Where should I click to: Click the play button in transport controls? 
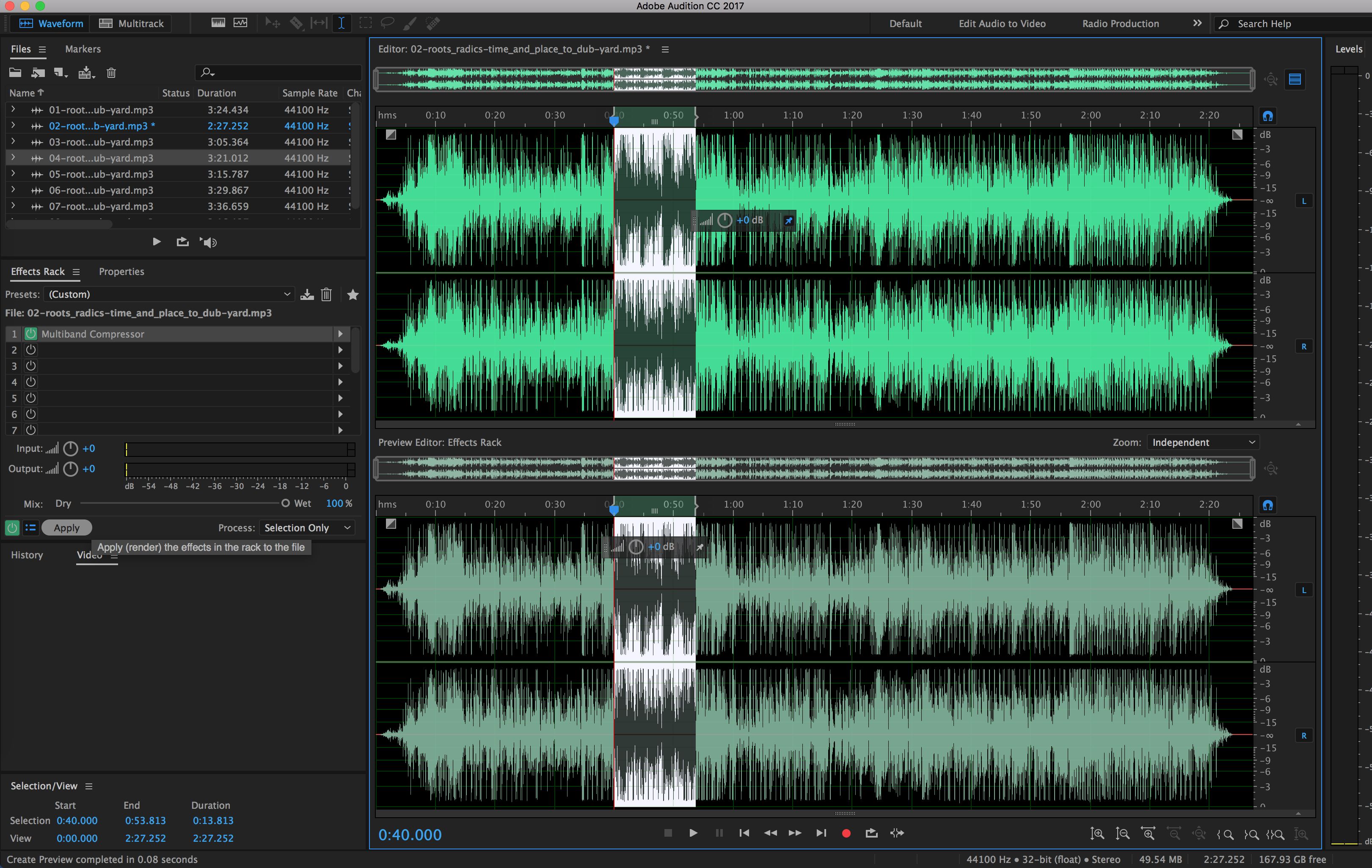click(693, 833)
